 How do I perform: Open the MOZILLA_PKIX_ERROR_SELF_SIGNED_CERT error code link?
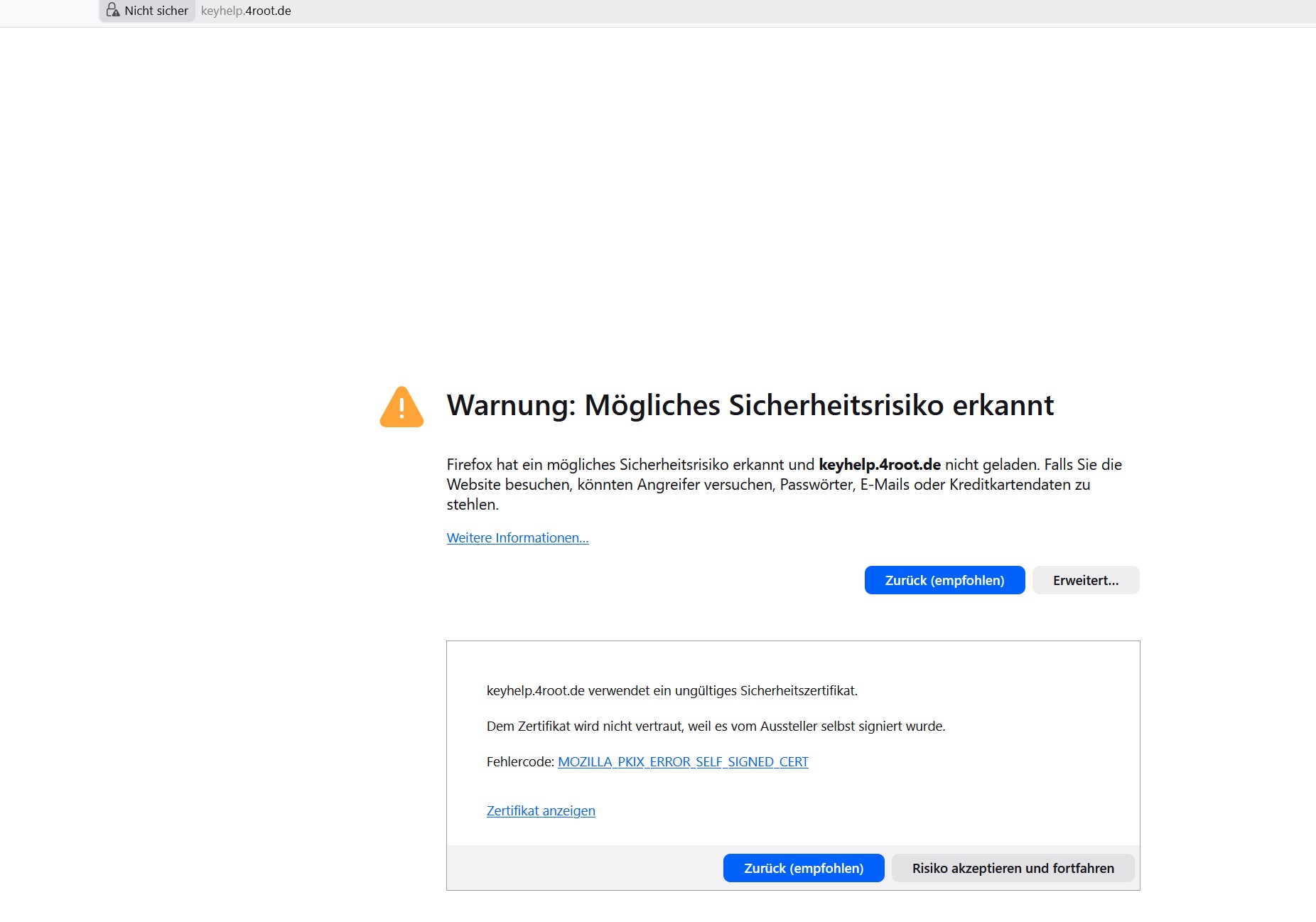pyautogui.click(x=683, y=762)
